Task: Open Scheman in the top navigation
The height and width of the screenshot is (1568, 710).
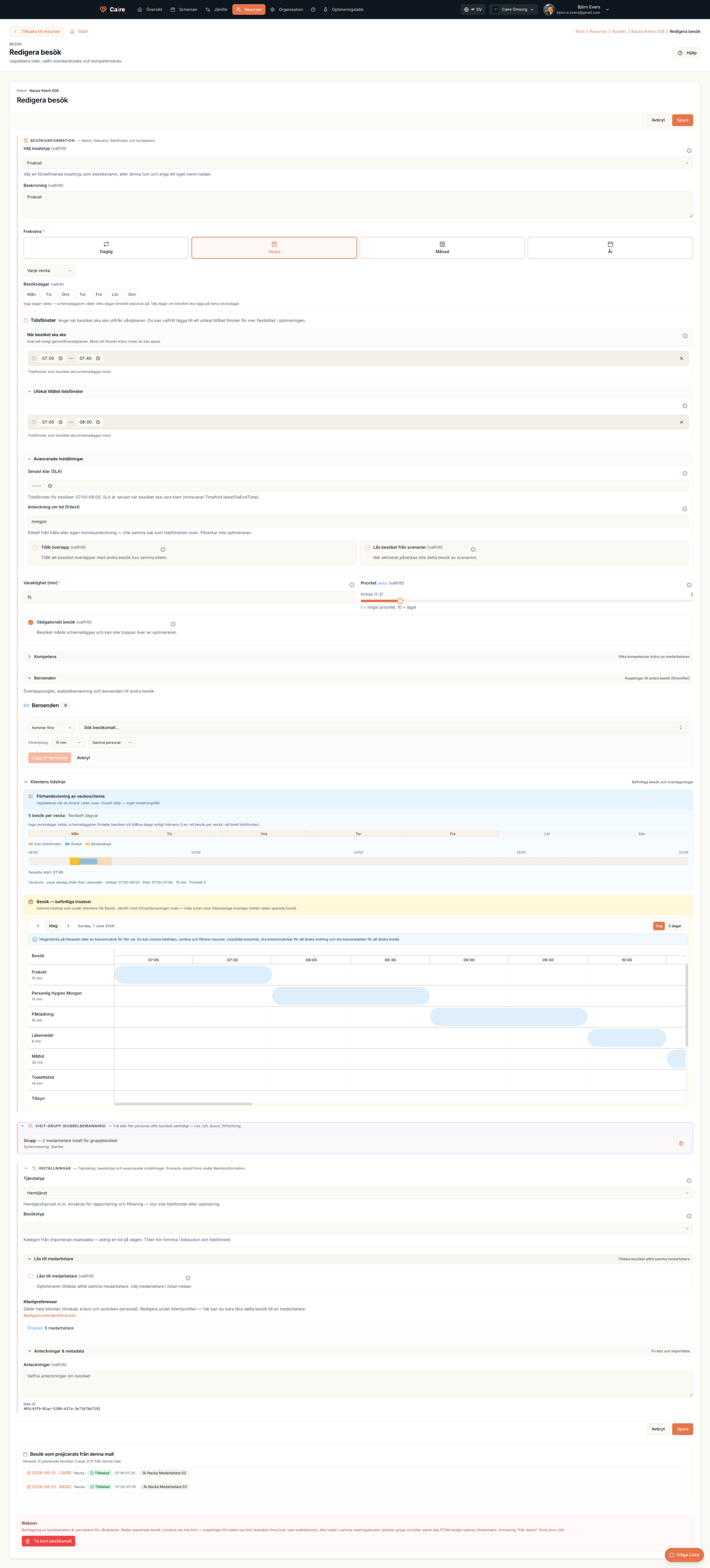Action: pos(184,10)
